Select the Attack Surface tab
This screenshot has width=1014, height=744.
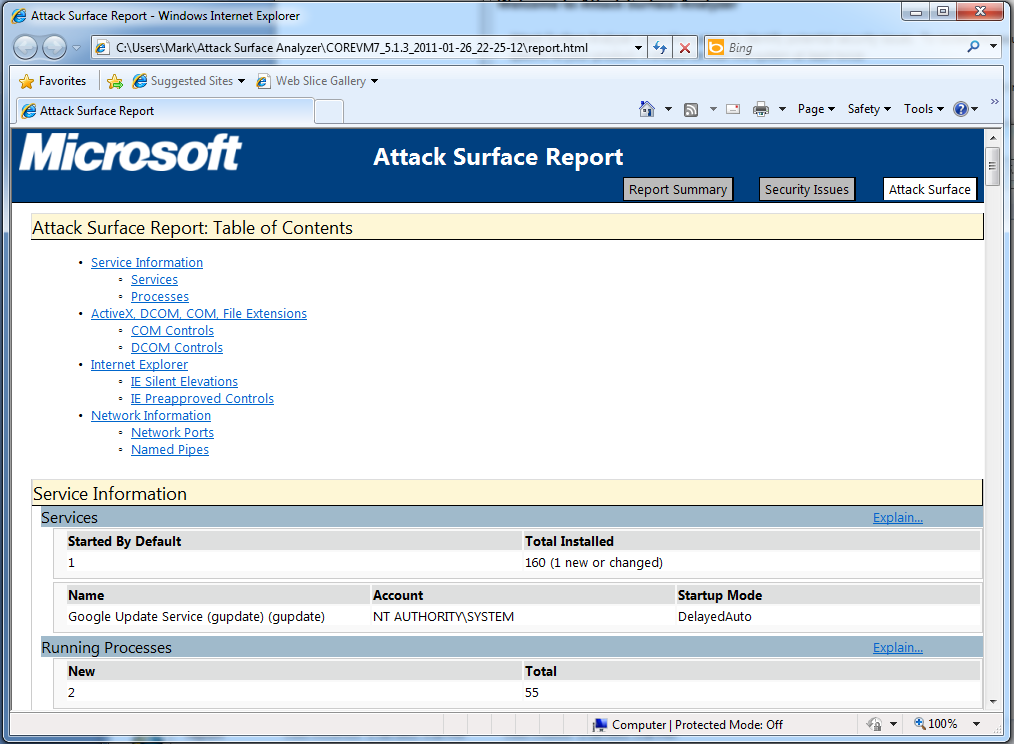pos(929,190)
